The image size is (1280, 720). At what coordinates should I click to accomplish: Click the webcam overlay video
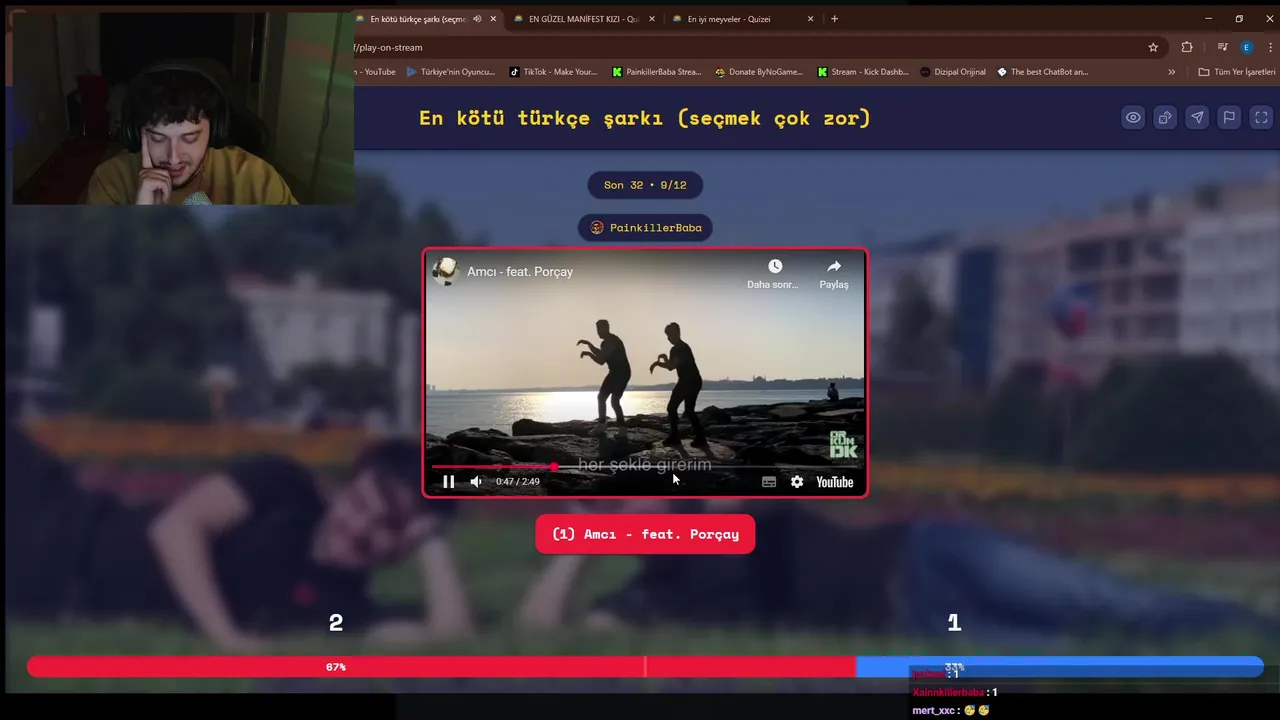pyautogui.click(x=183, y=109)
